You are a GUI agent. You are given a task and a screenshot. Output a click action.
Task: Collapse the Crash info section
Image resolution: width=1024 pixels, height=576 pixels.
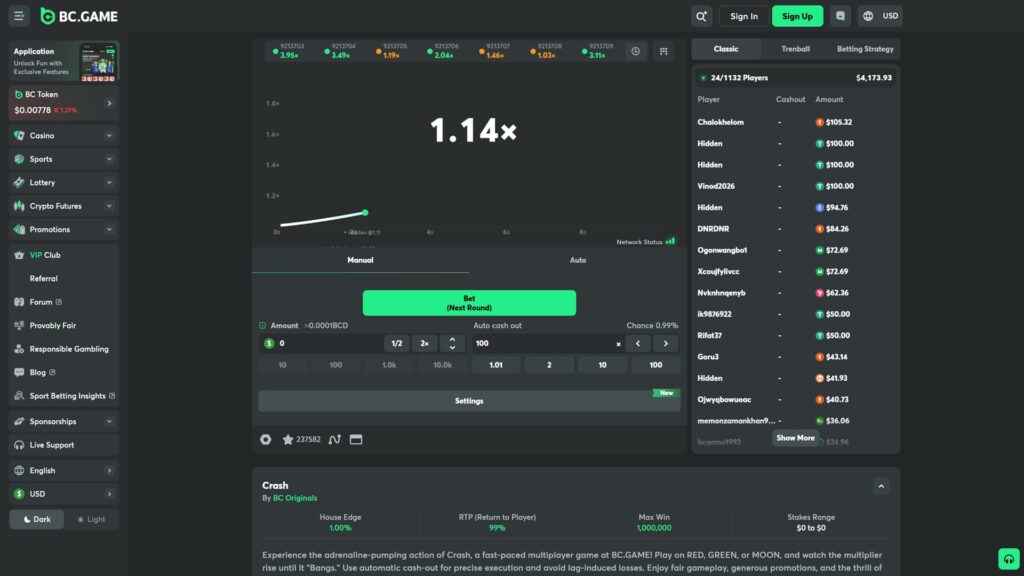click(x=881, y=486)
